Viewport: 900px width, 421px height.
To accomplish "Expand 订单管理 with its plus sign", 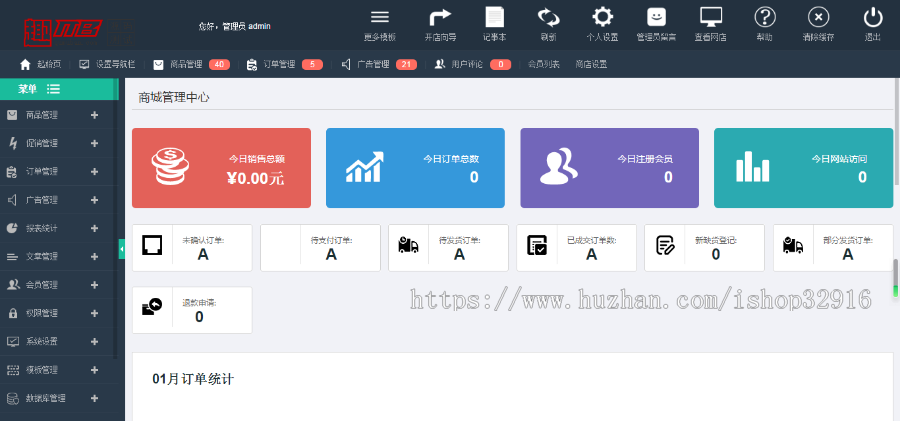I will click(95, 171).
